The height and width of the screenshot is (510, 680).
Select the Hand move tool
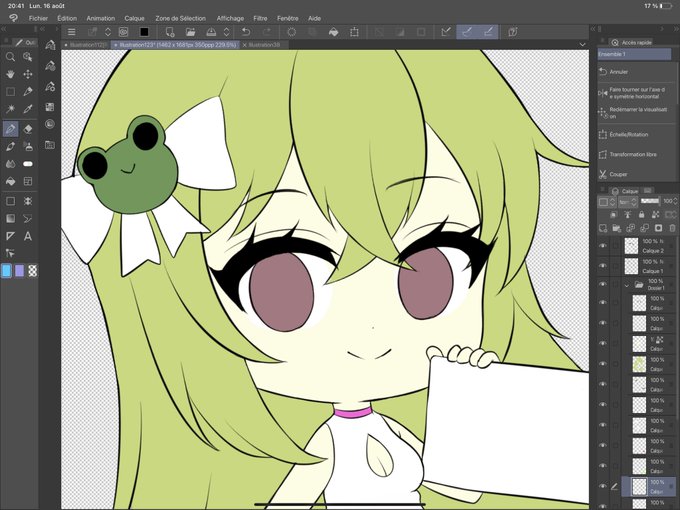(x=10, y=74)
